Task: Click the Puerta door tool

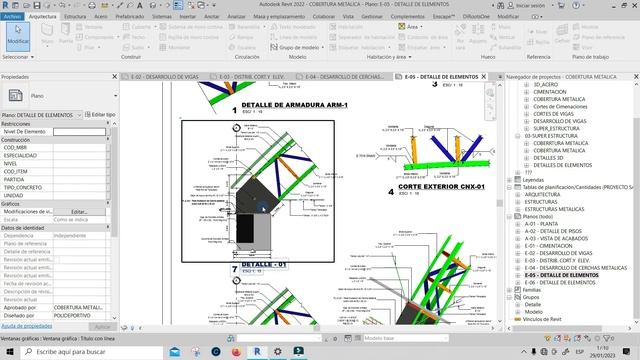Action: pyautogui.click(x=65, y=34)
